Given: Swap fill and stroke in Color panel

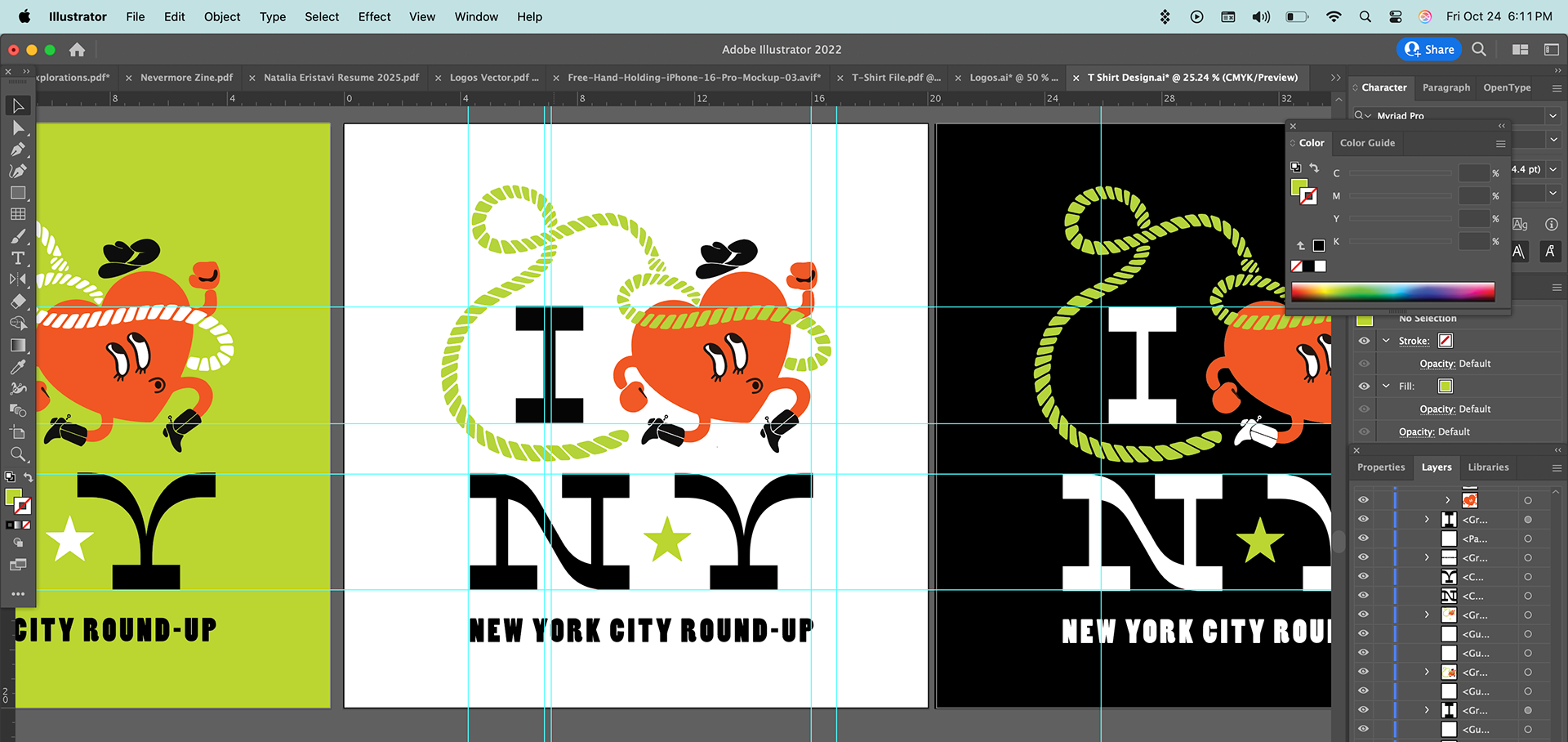Looking at the screenshot, I should pos(1314,168).
